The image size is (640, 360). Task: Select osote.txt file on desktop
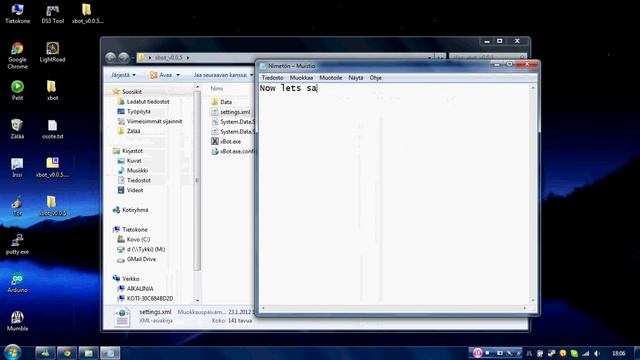52,129
